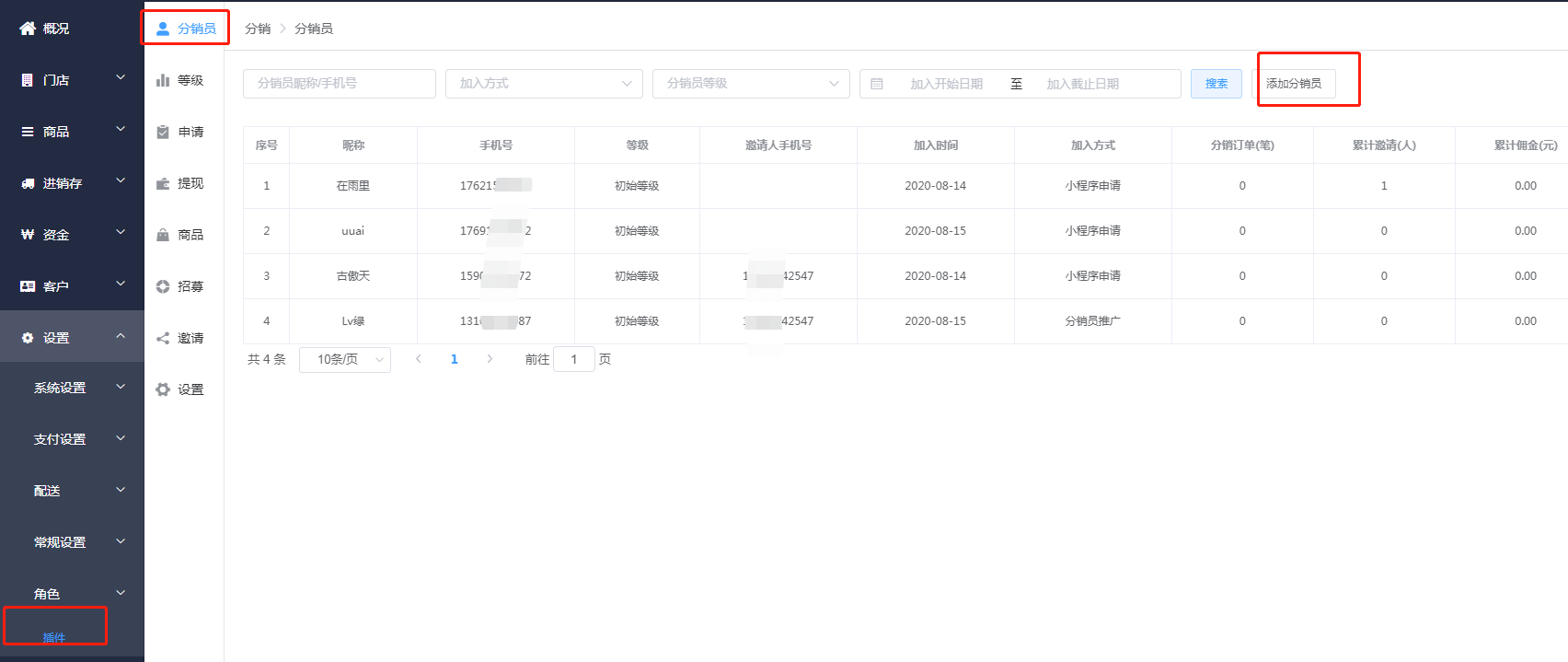The image size is (1568, 662).
Task: Click the share icon beside 邀请
Action: coord(163,338)
